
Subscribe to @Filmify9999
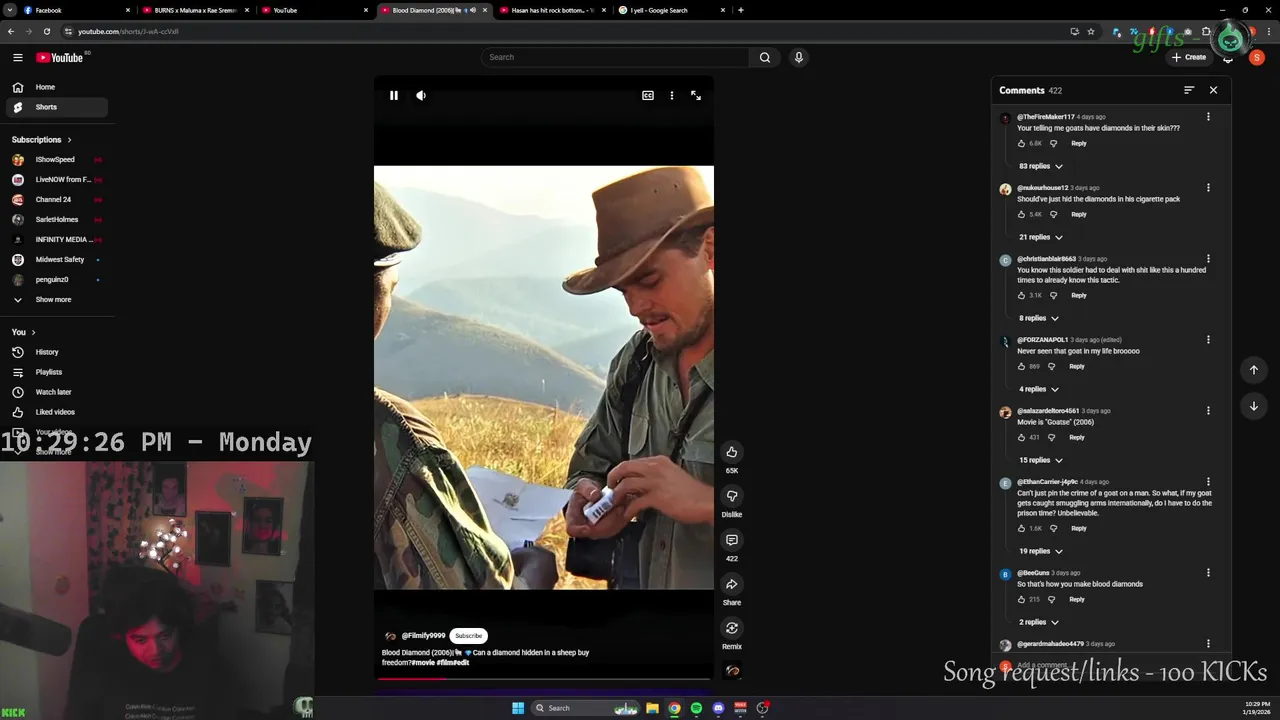pyautogui.click(x=468, y=636)
